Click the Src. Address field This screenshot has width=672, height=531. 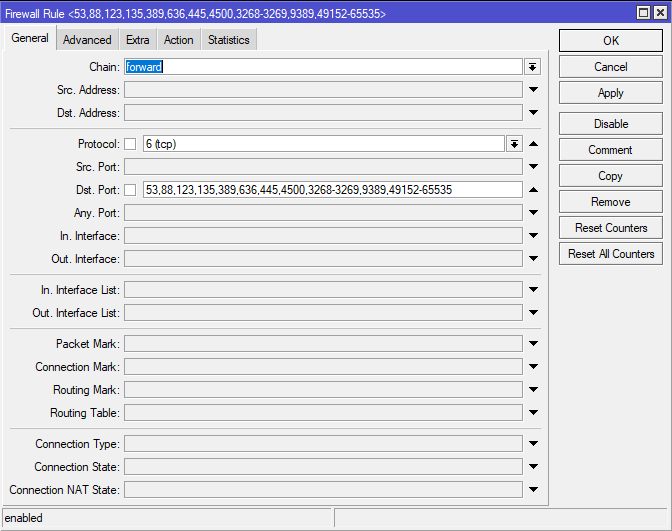[x=323, y=90]
